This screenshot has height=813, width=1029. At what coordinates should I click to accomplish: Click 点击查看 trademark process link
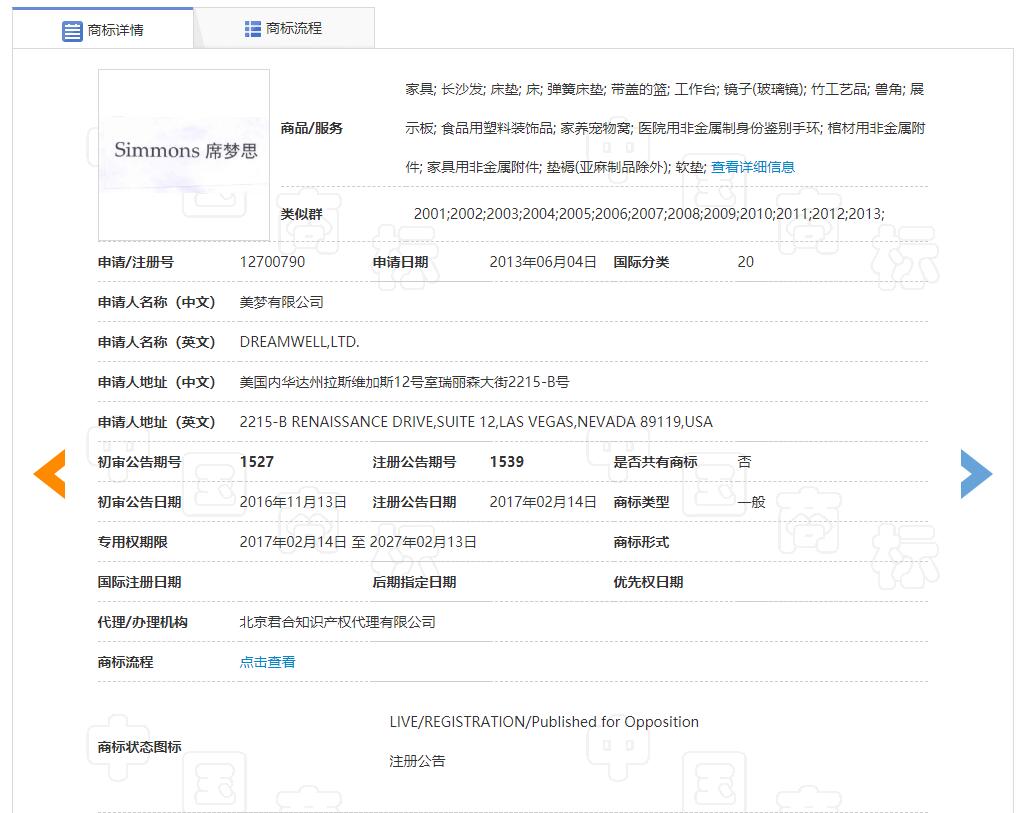tap(267, 662)
